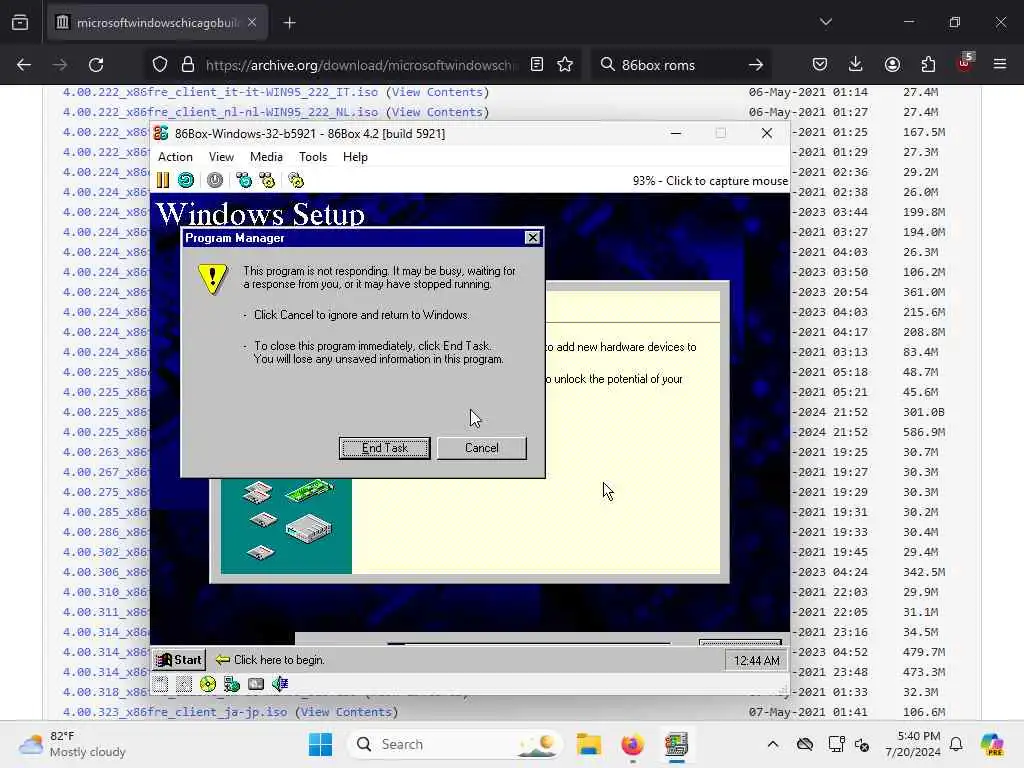The image size is (1024, 768).
Task: Click the 86Box app icon in title bar
Action: (x=161, y=133)
